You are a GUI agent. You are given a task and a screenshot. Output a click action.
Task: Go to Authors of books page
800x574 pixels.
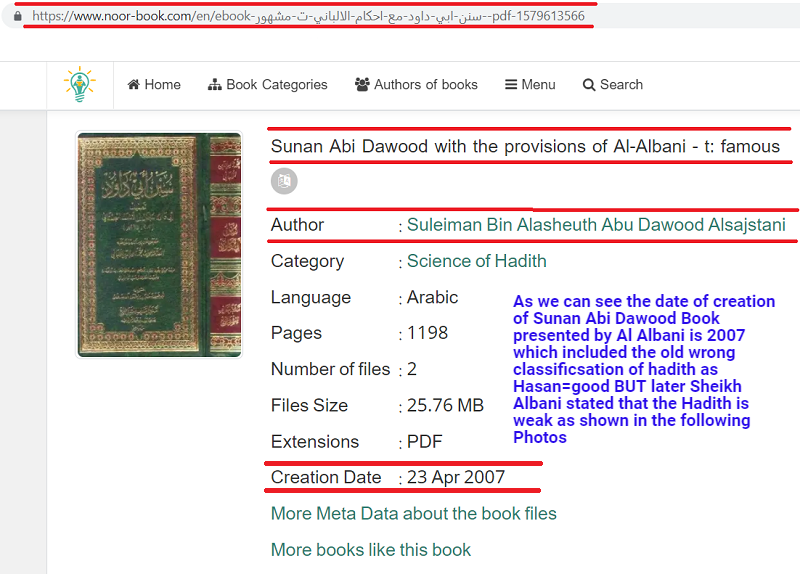416,85
